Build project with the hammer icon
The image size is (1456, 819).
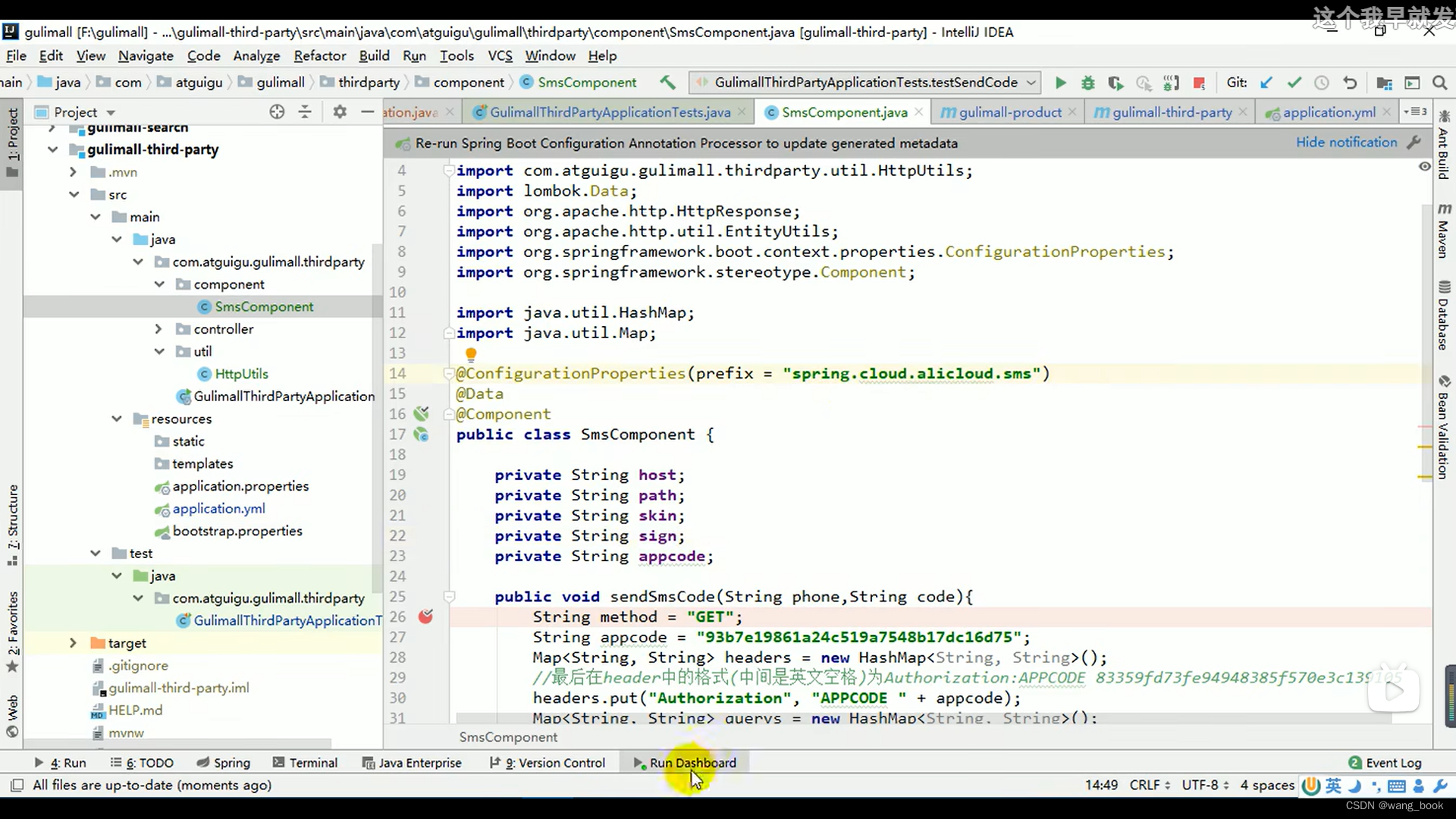pos(667,82)
